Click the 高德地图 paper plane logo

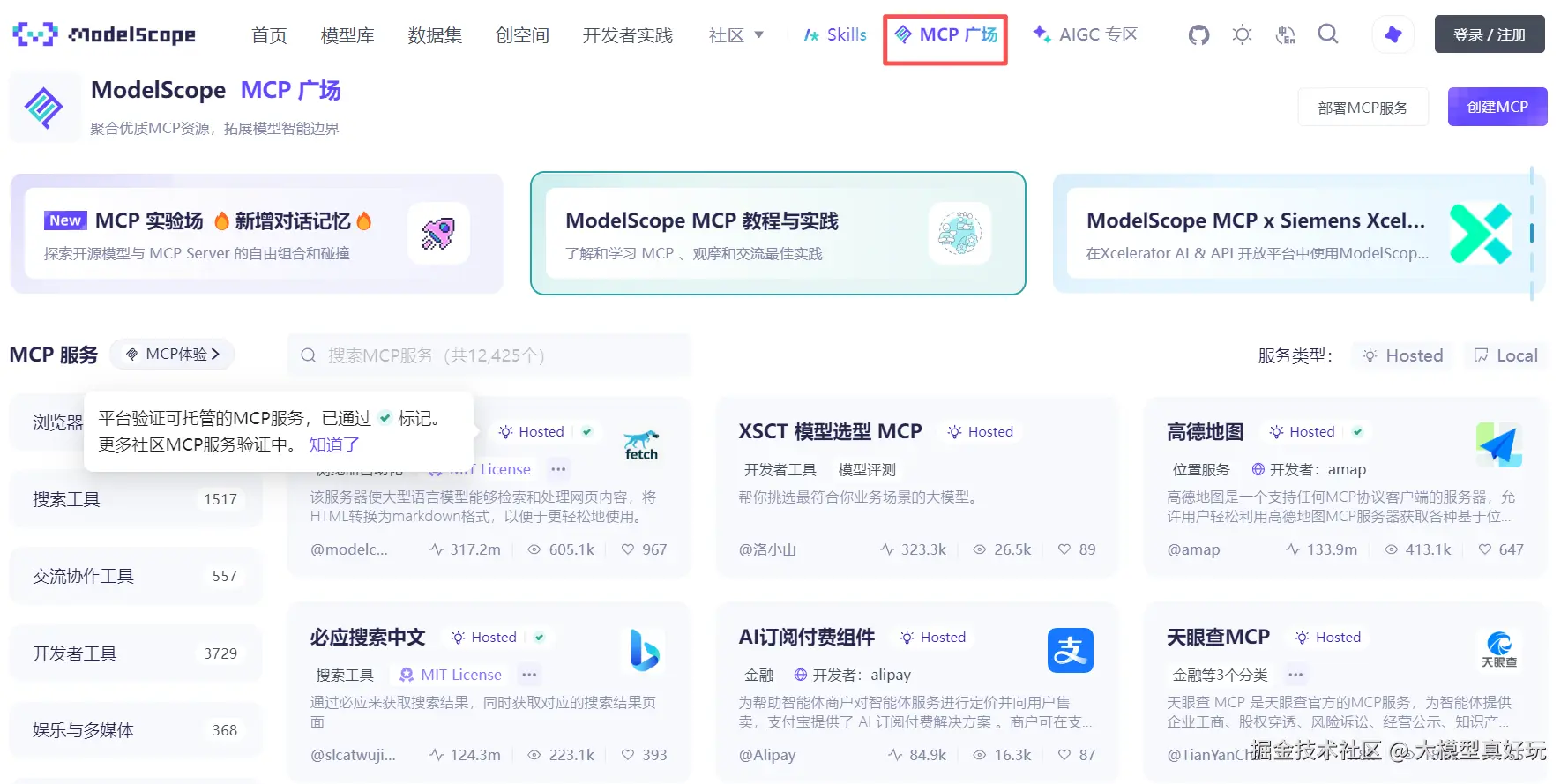pyautogui.click(x=1498, y=444)
